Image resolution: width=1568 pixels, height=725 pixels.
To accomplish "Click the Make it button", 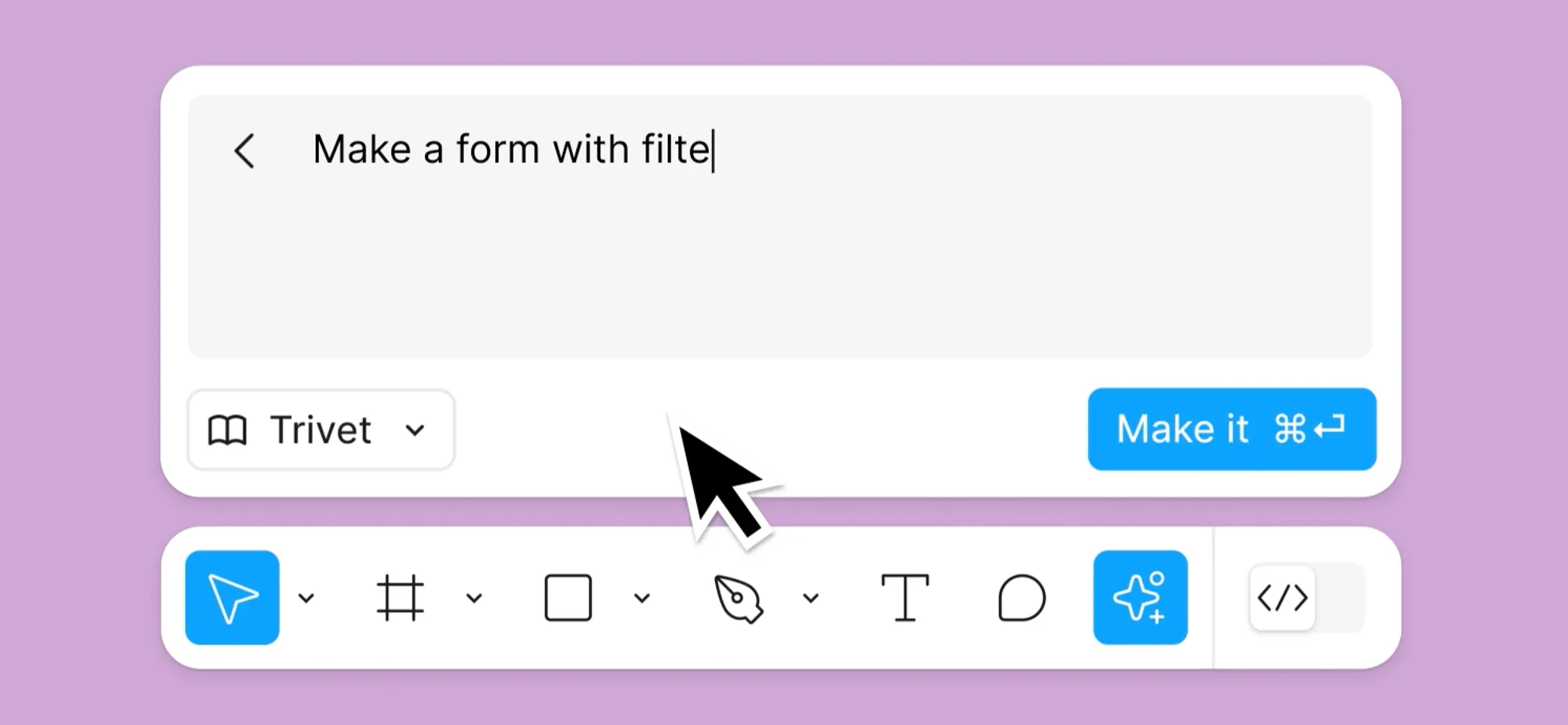I will click(x=1232, y=429).
